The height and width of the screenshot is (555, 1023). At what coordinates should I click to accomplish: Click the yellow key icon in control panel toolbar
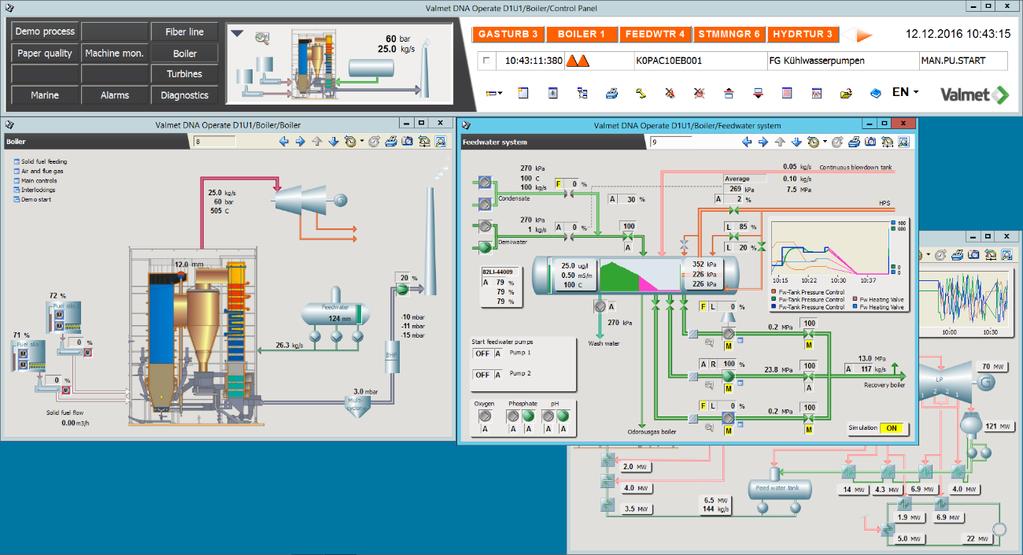[641, 93]
